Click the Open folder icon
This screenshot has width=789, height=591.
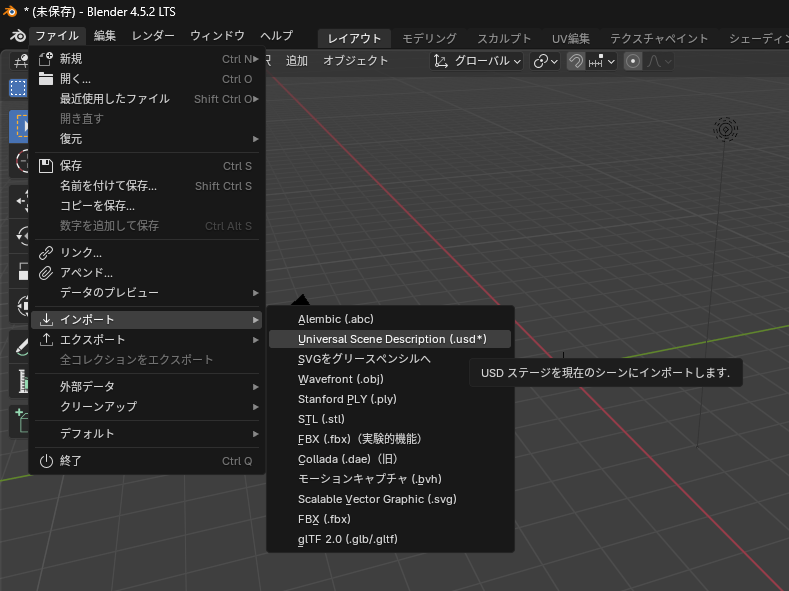tap(46, 79)
